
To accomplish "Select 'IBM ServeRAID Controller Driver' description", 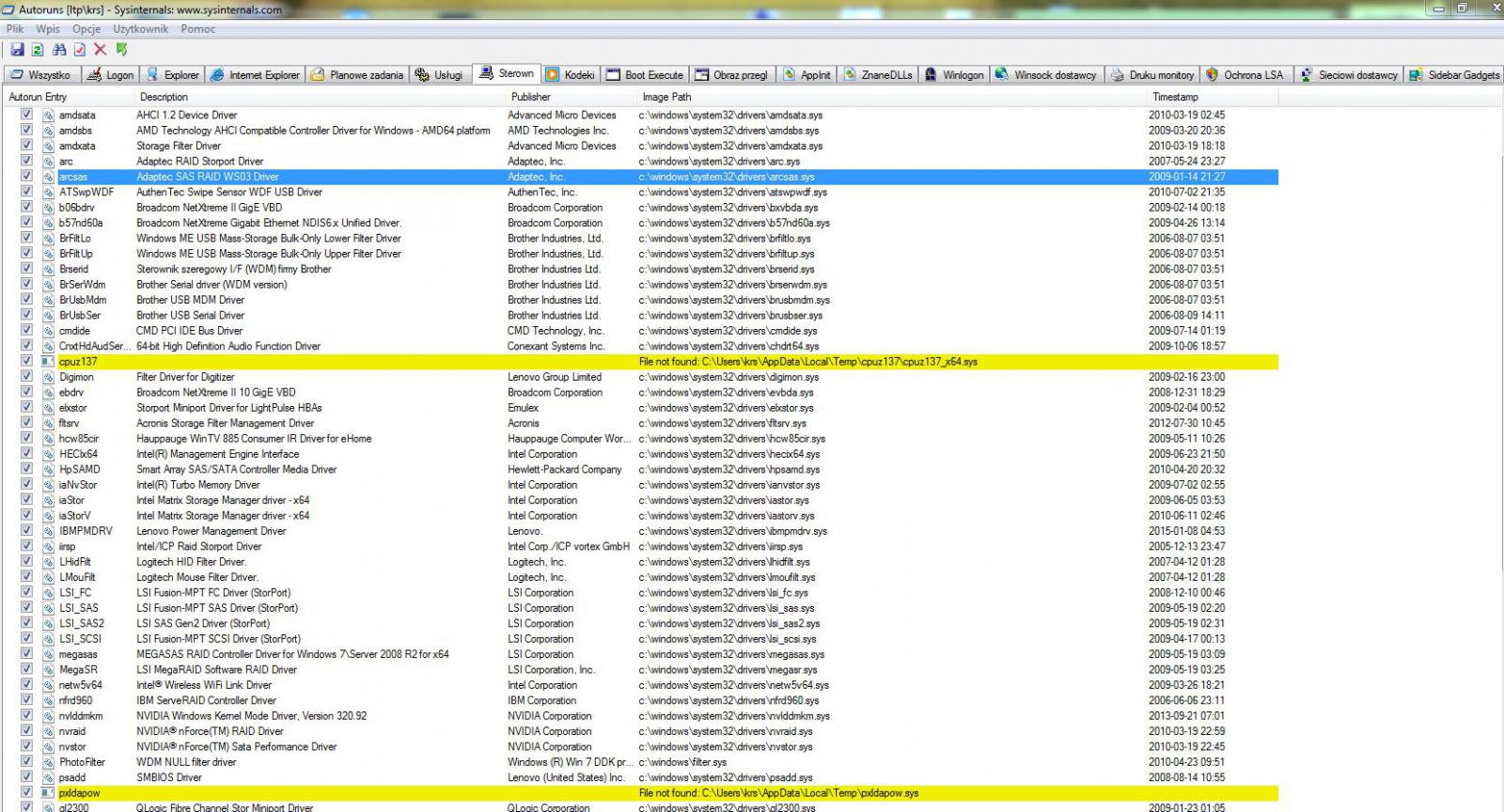I will coord(206,700).
